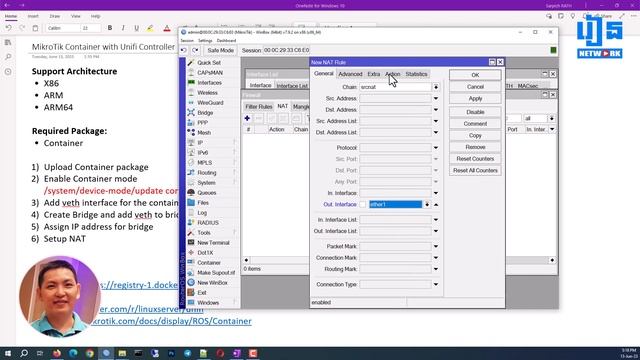Open Quick Set in Winbox sidebar
The image size is (640, 360).
coord(209,62)
